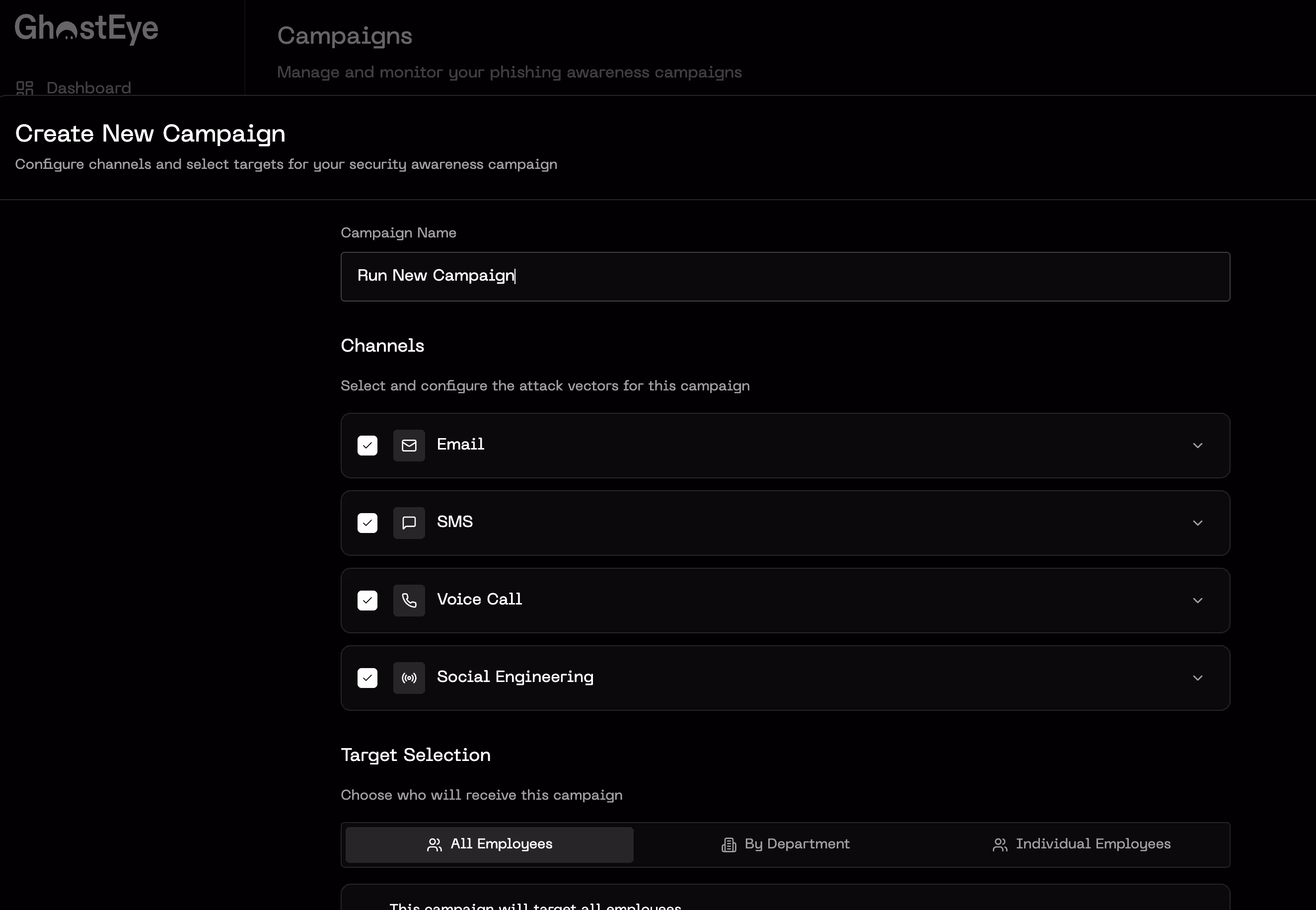Expand Social Engineering options chevron

1197,678
